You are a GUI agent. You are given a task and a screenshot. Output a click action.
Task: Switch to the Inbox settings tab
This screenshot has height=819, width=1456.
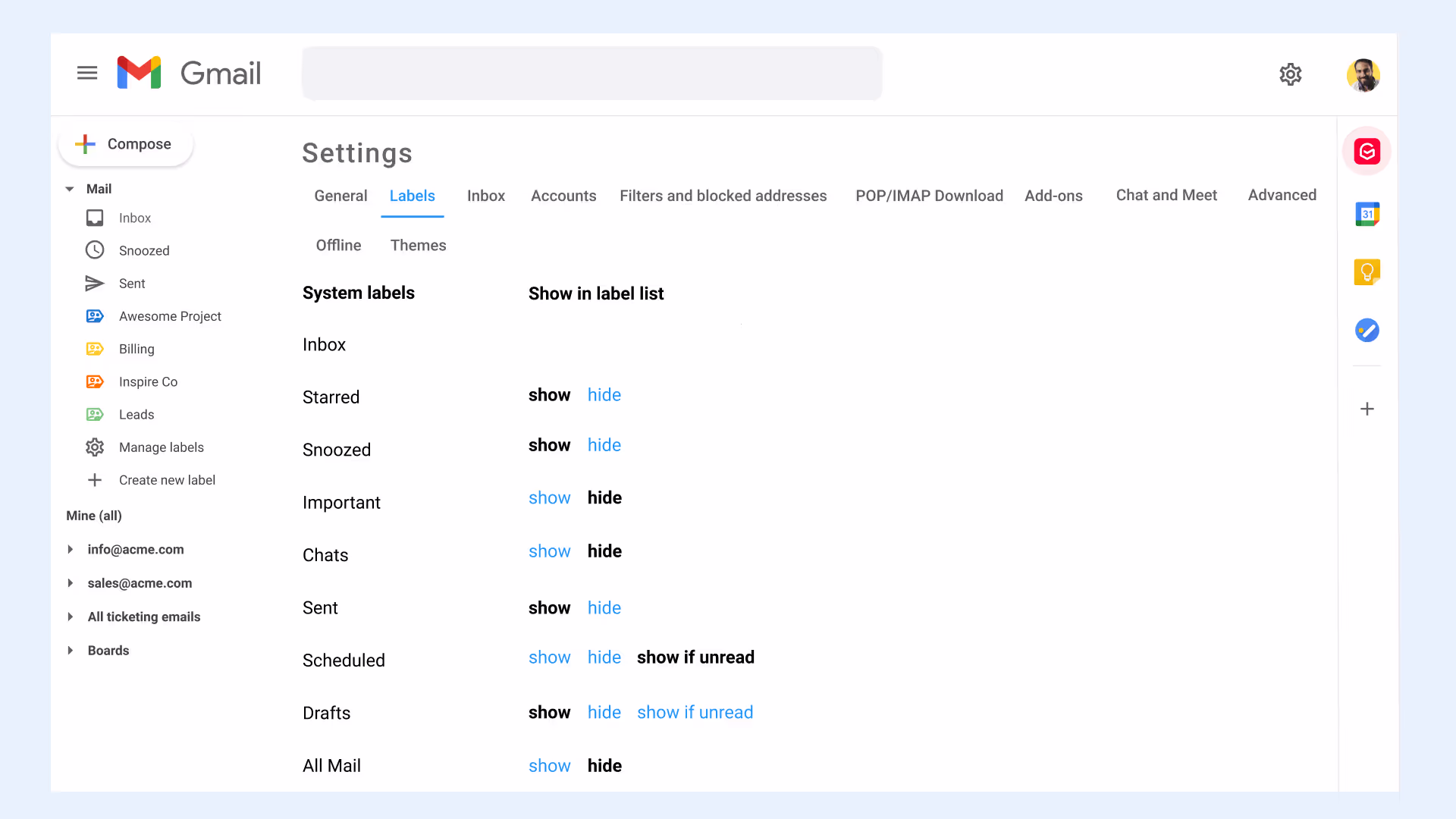click(x=486, y=196)
